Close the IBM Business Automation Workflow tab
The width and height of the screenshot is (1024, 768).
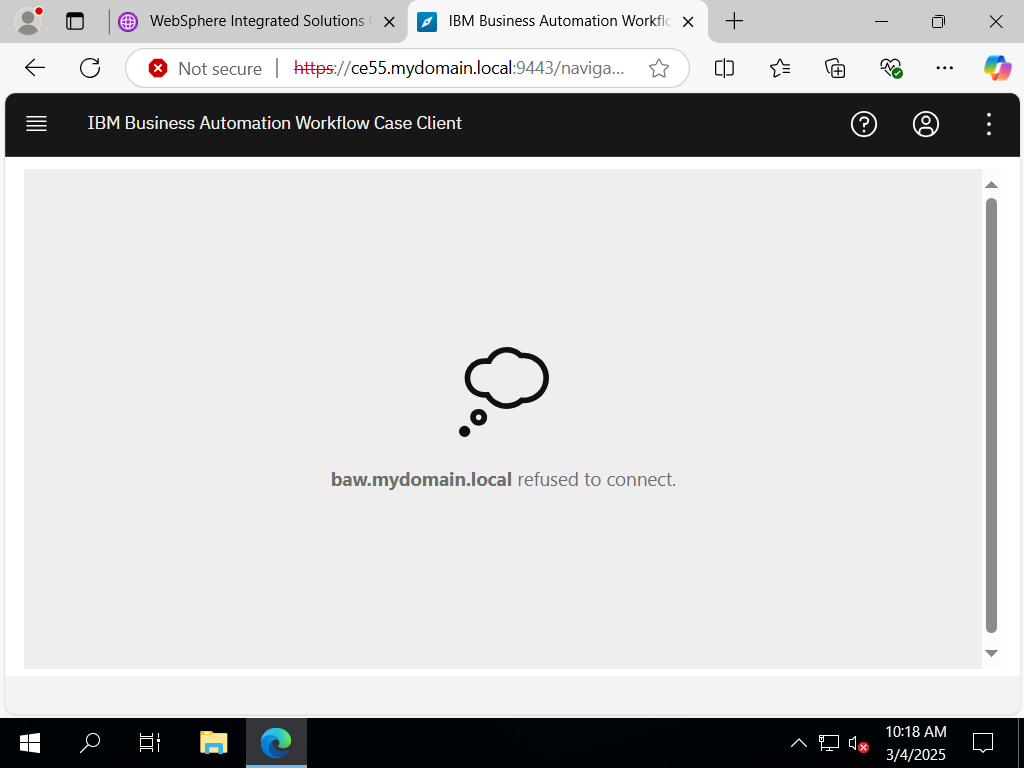tap(688, 22)
